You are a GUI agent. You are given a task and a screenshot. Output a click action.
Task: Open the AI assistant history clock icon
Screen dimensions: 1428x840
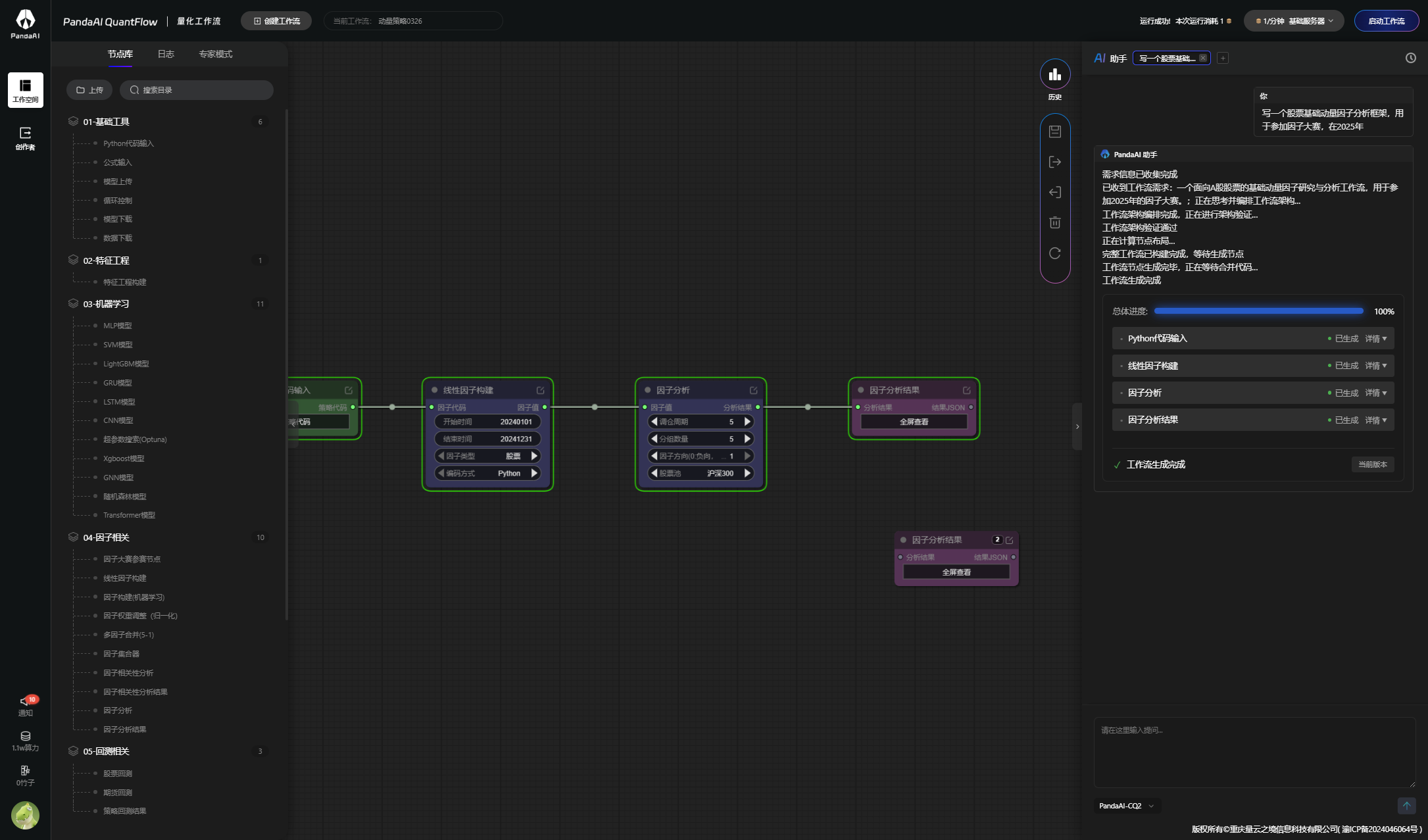tap(1410, 58)
